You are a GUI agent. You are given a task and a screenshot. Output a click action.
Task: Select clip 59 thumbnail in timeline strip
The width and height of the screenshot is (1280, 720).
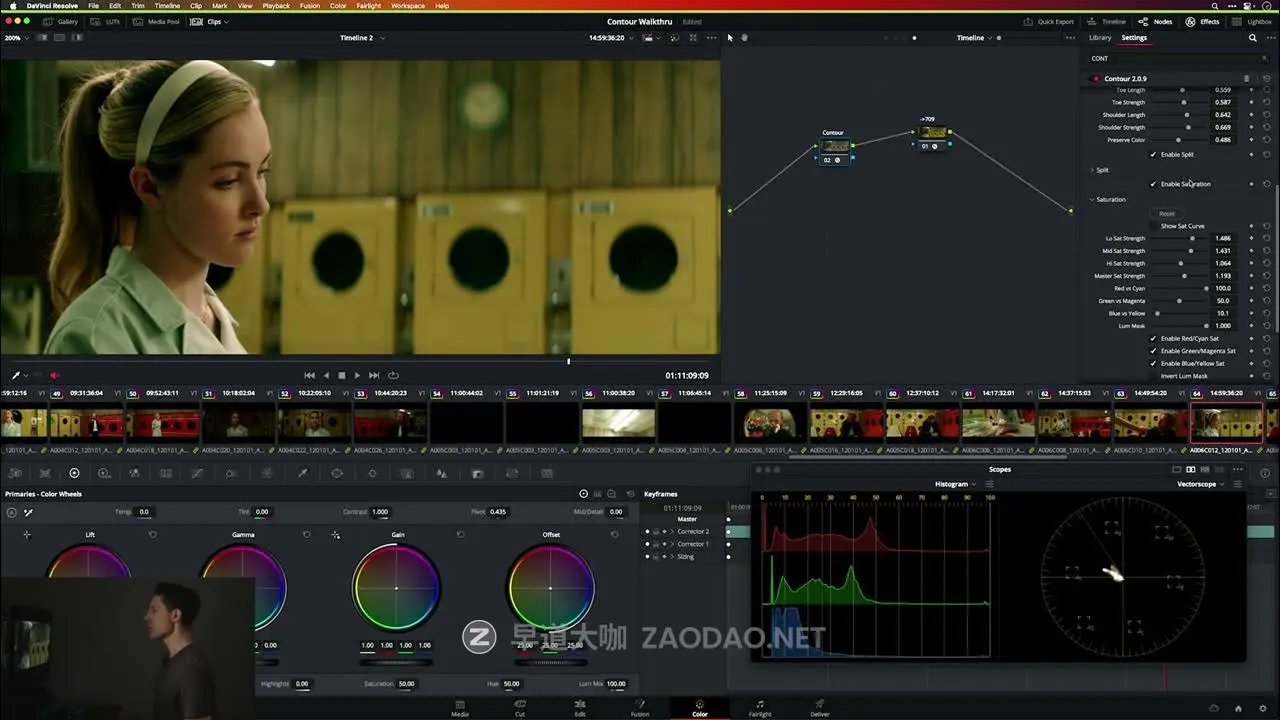click(x=846, y=423)
